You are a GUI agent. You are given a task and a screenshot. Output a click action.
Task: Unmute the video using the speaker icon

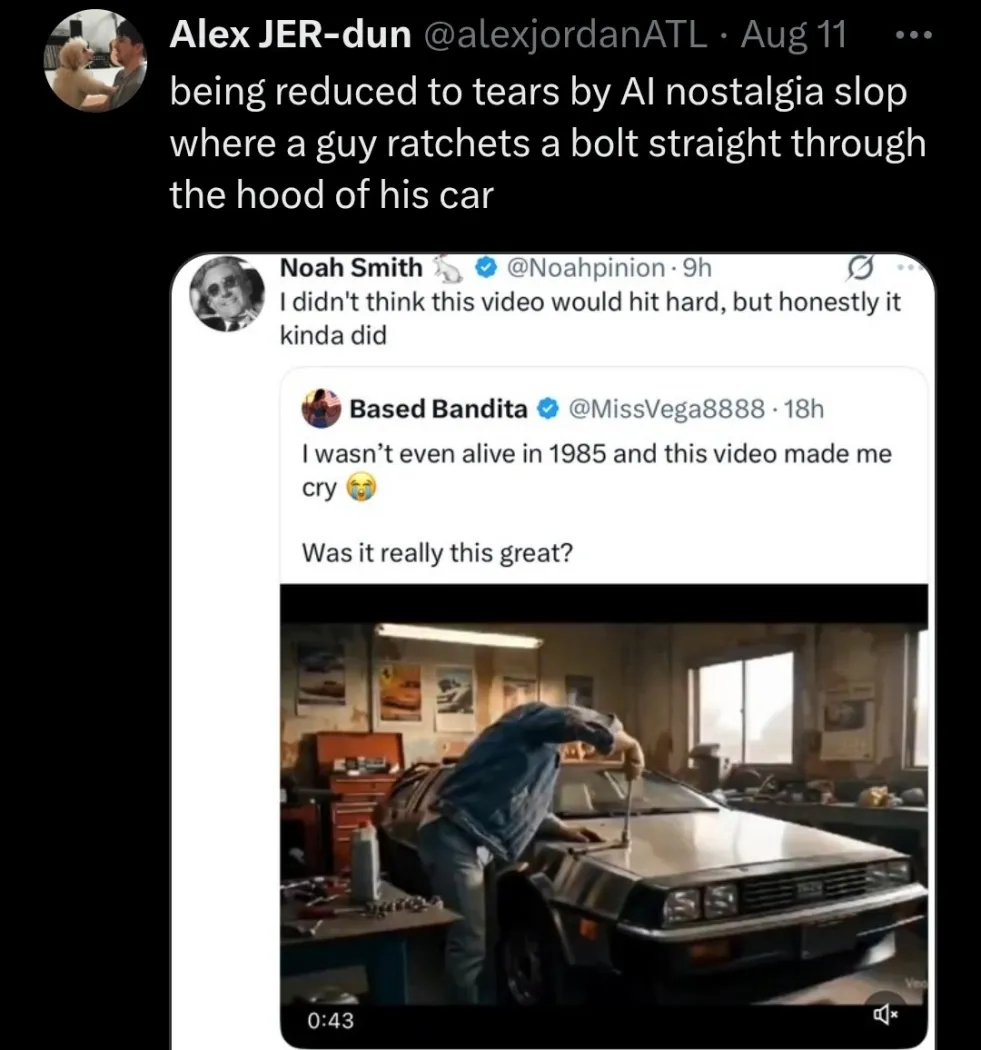pyautogui.click(x=885, y=1015)
